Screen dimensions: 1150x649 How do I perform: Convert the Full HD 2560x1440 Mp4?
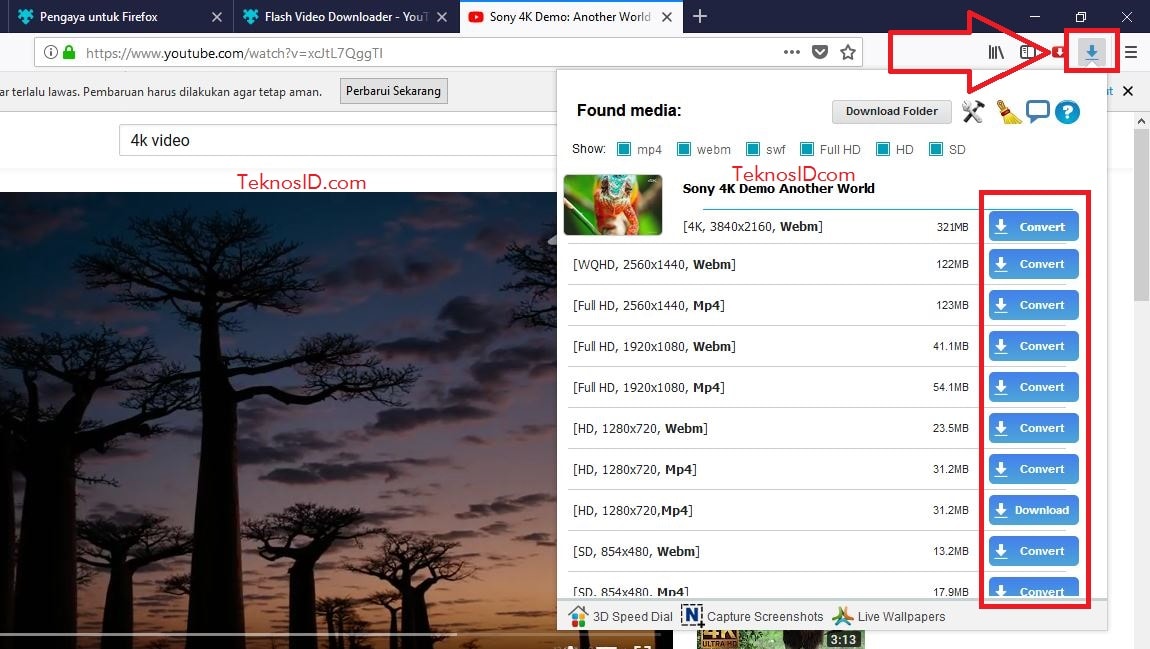click(1033, 305)
